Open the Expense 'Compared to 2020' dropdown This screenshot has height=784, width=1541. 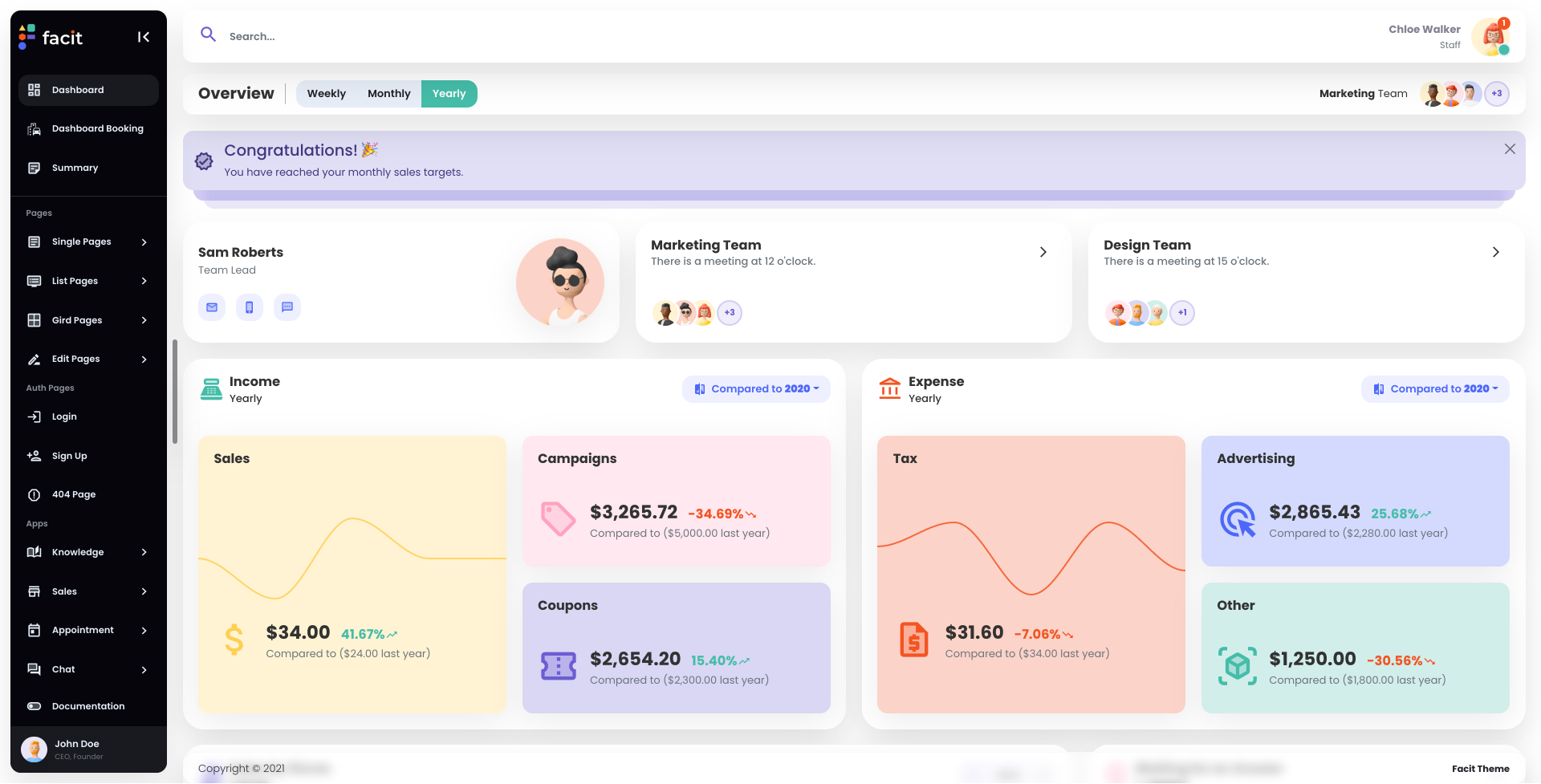coord(1435,388)
